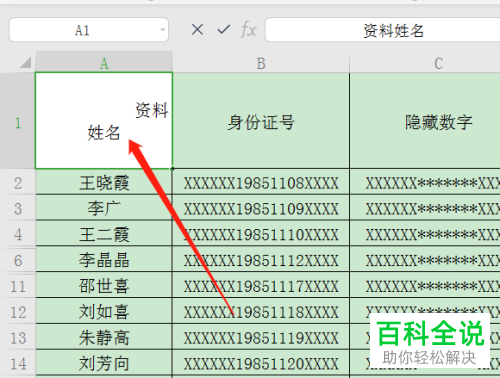
Task: Select row 2 header
Action: (18, 182)
